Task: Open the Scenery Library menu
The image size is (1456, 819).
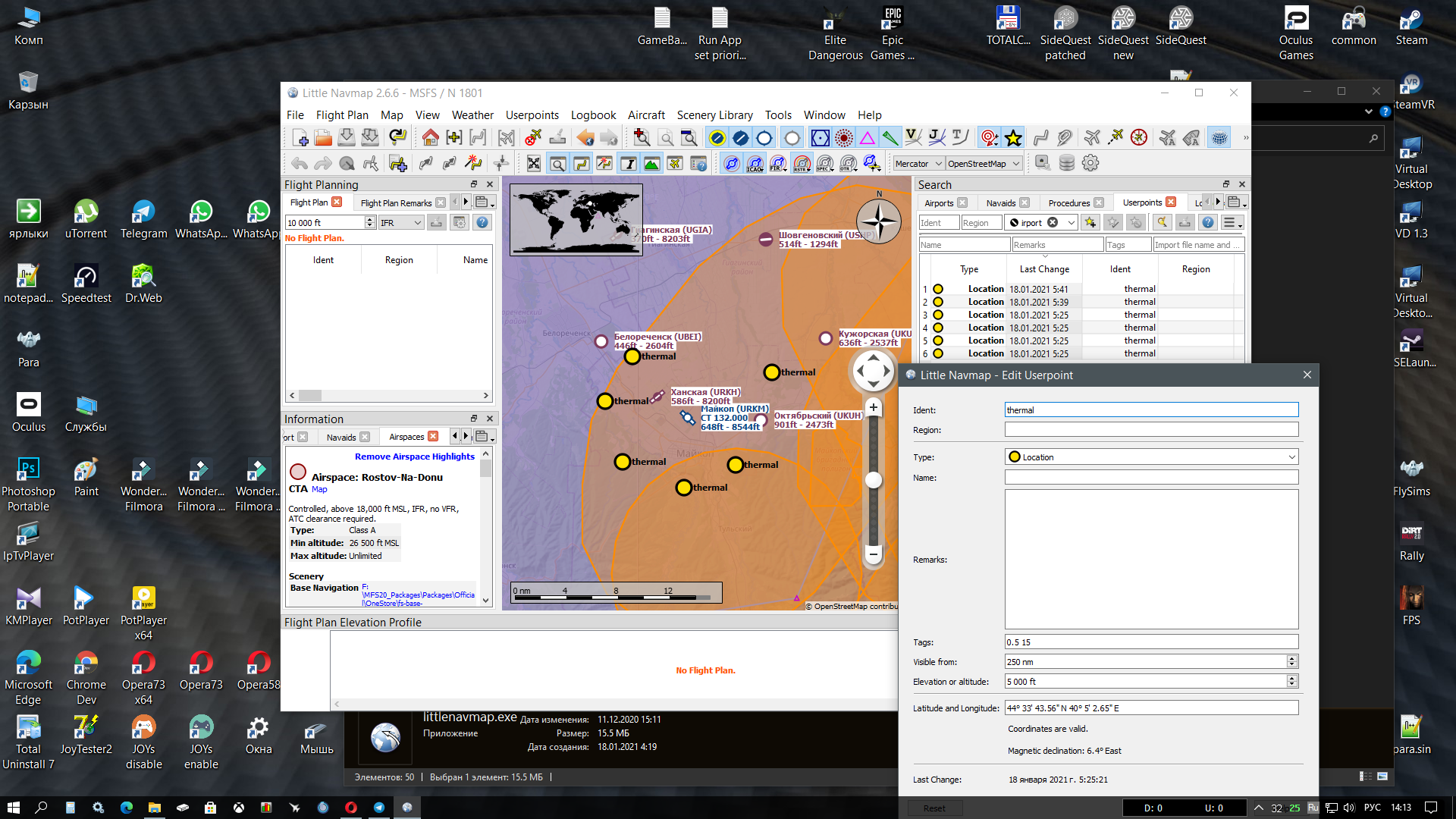Action: pyautogui.click(x=714, y=115)
